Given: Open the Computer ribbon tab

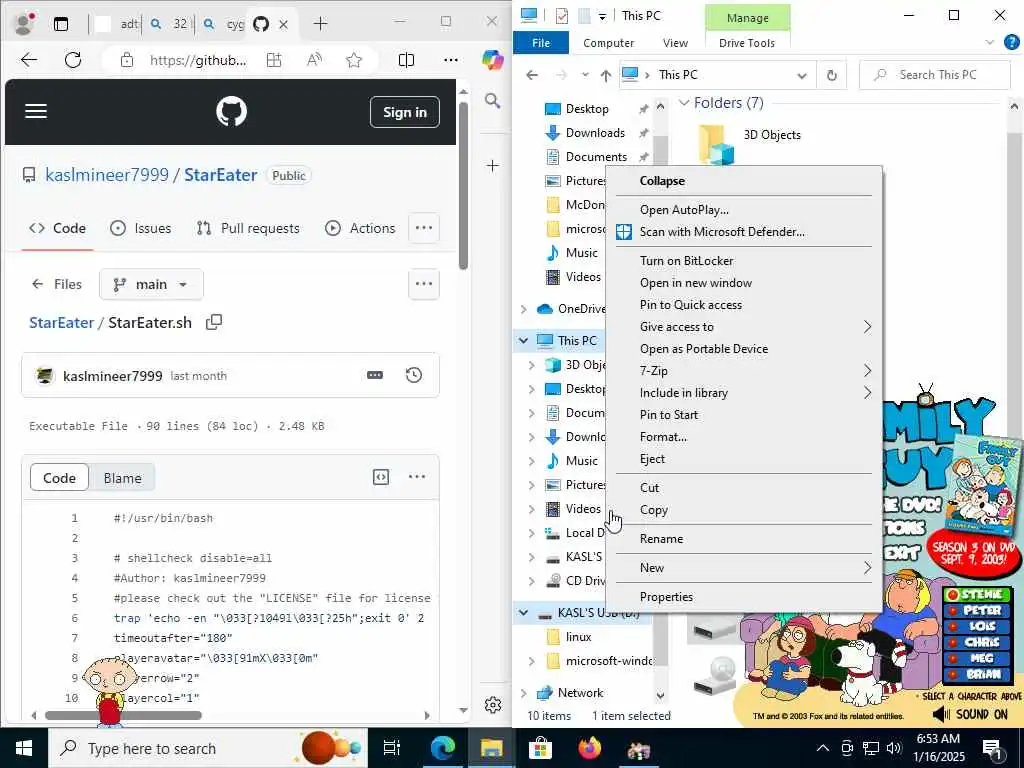Looking at the screenshot, I should [608, 42].
